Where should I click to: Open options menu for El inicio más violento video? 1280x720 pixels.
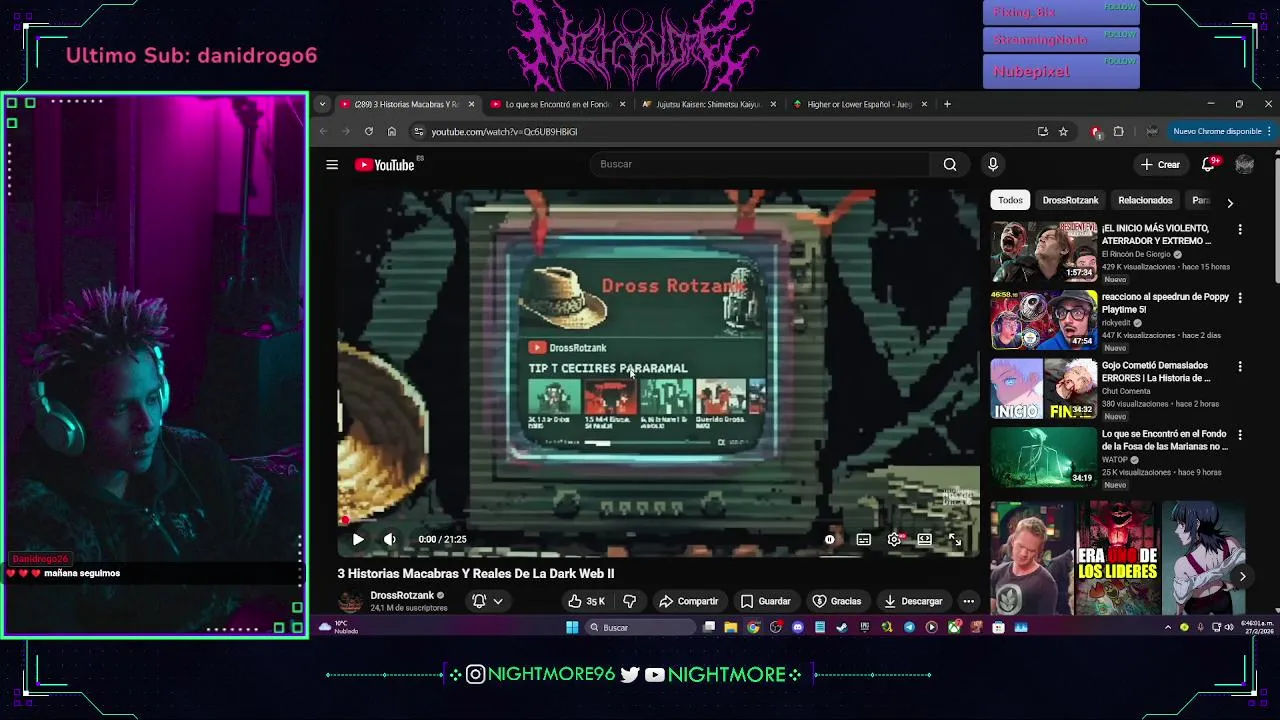(x=1240, y=230)
